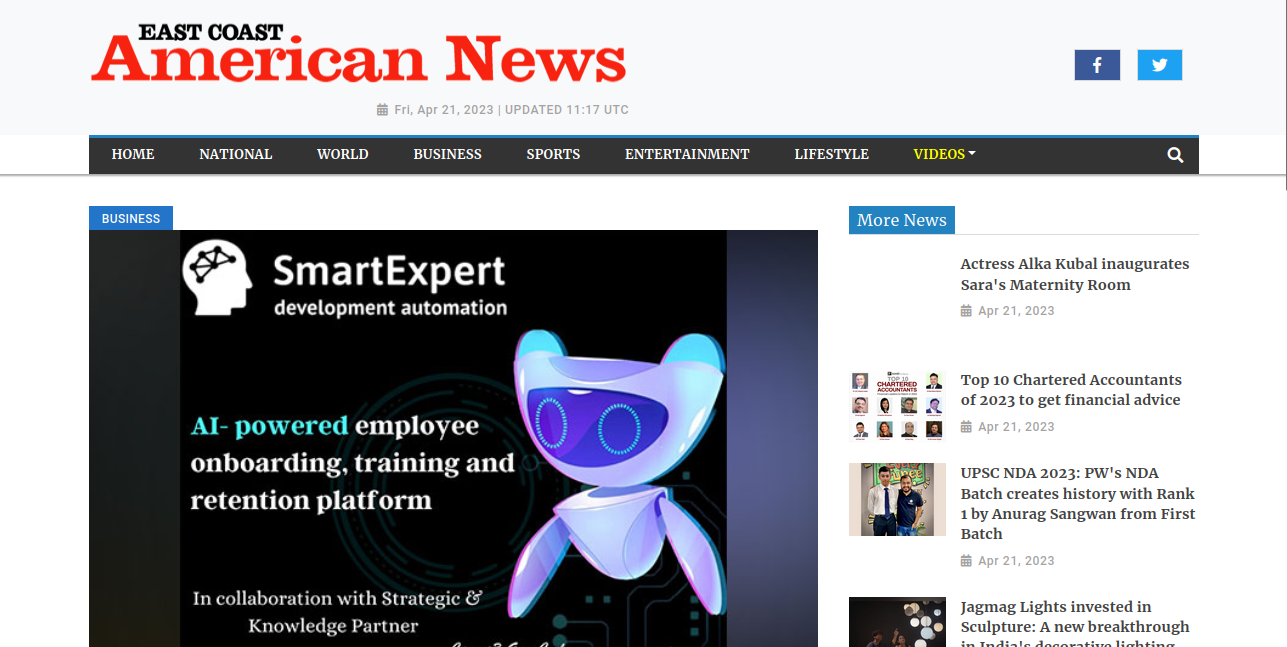Viewport: 1287px width, 647px height.
Task: Click the search magnifier icon
Action: click(1175, 155)
